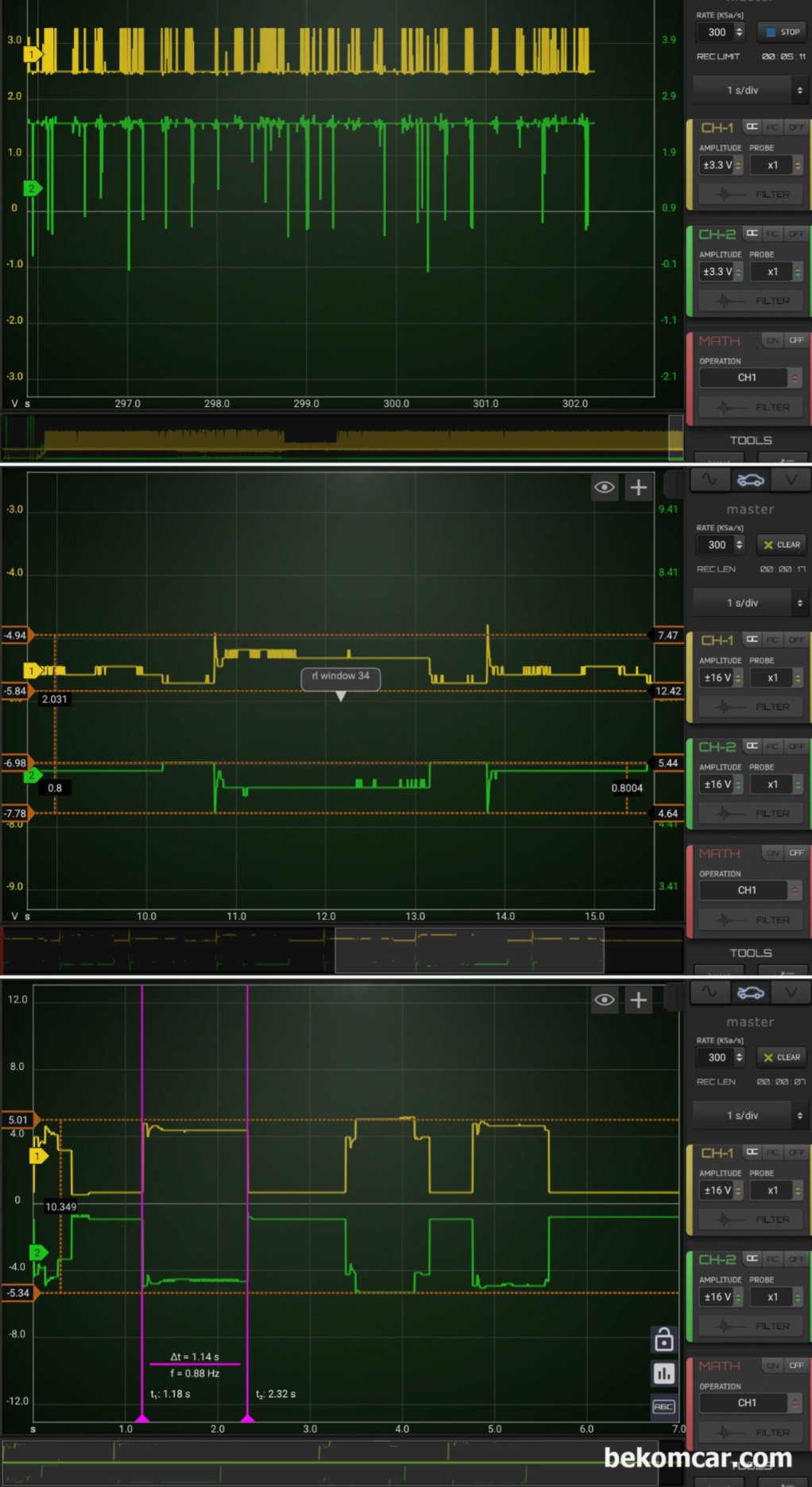The image size is (812, 1487).
Task: Adjust the Rate 300 stepper beside the STOP button
Action: pos(739,32)
